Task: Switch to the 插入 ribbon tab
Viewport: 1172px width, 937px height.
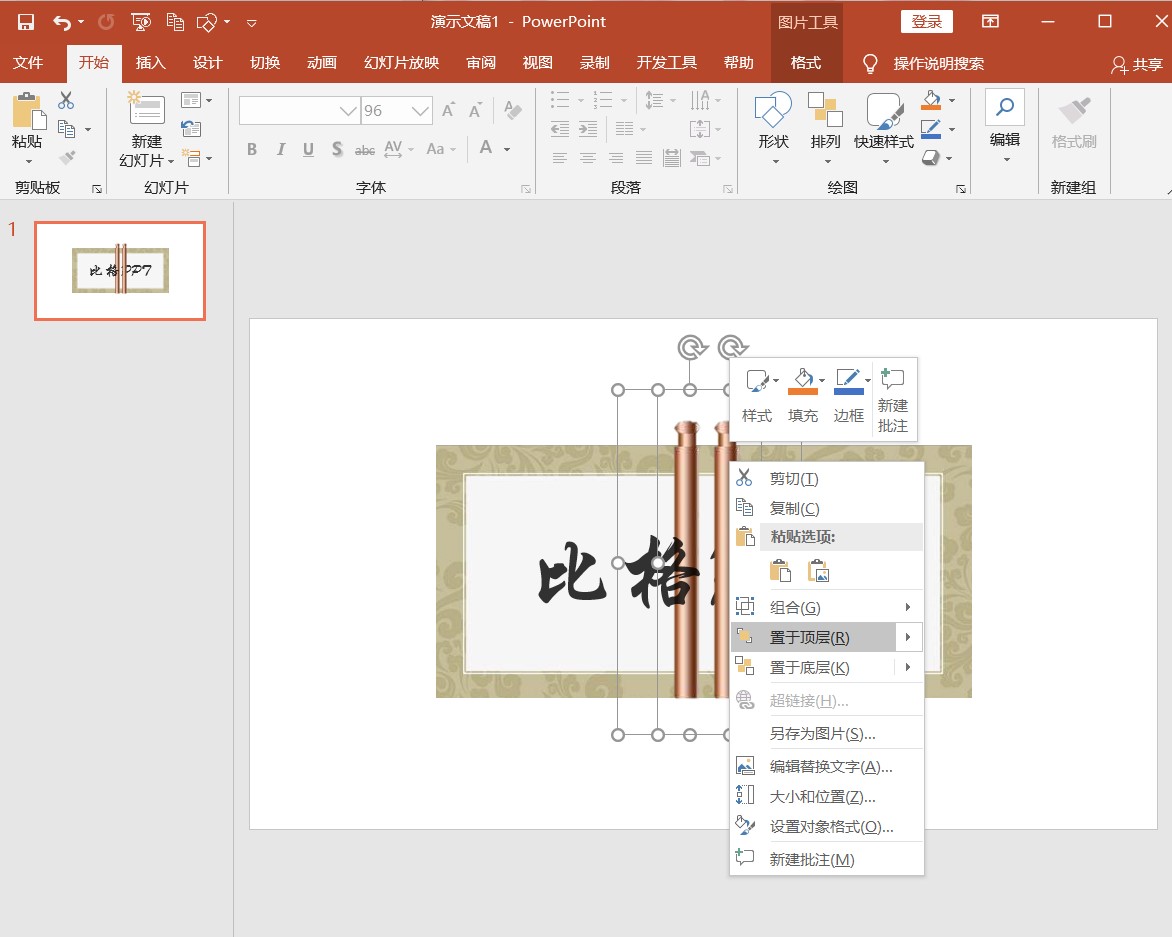Action: pyautogui.click(x=150, y=63)
